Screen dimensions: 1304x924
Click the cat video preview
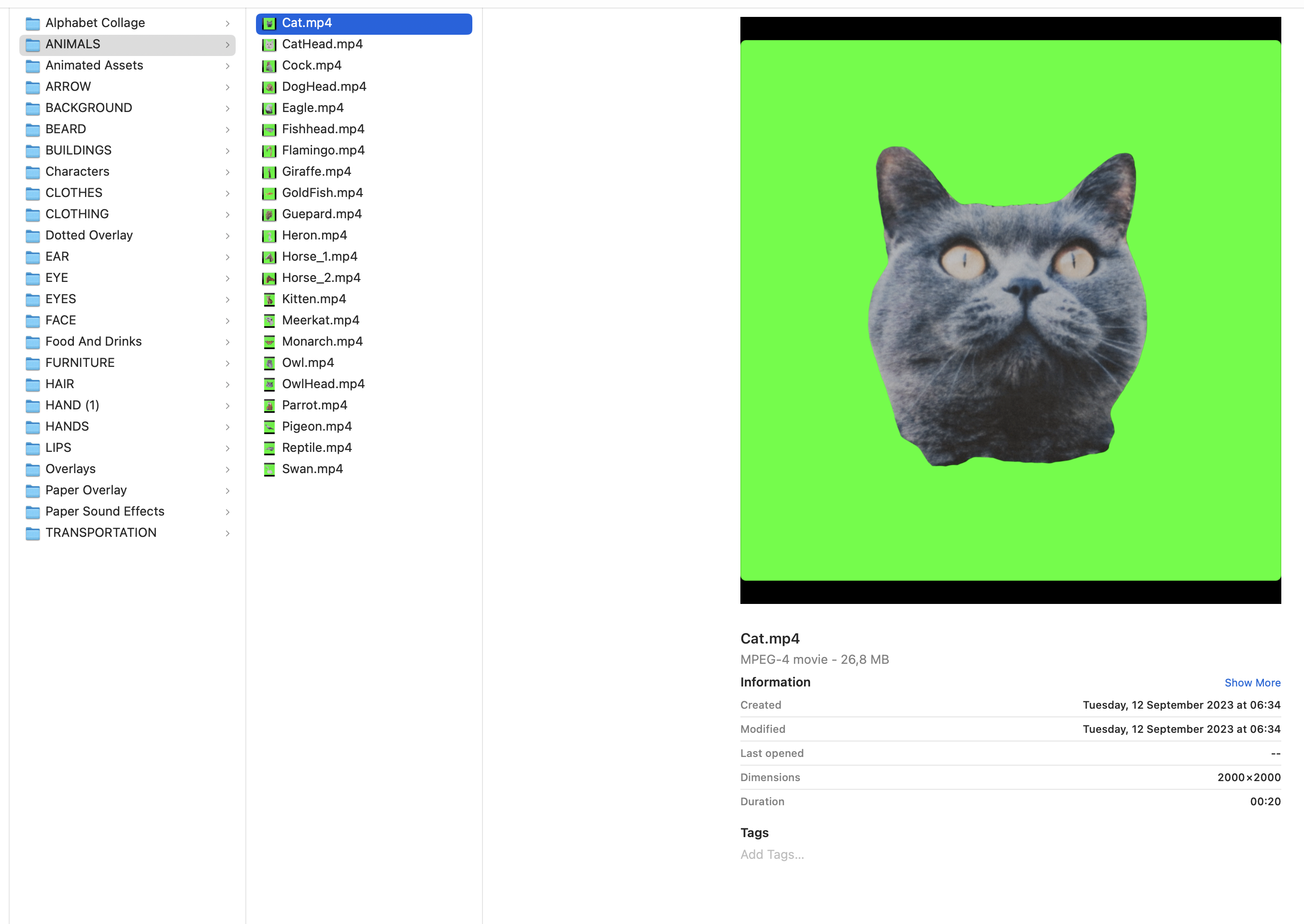pyautogui.click(x=1010, y=310)
